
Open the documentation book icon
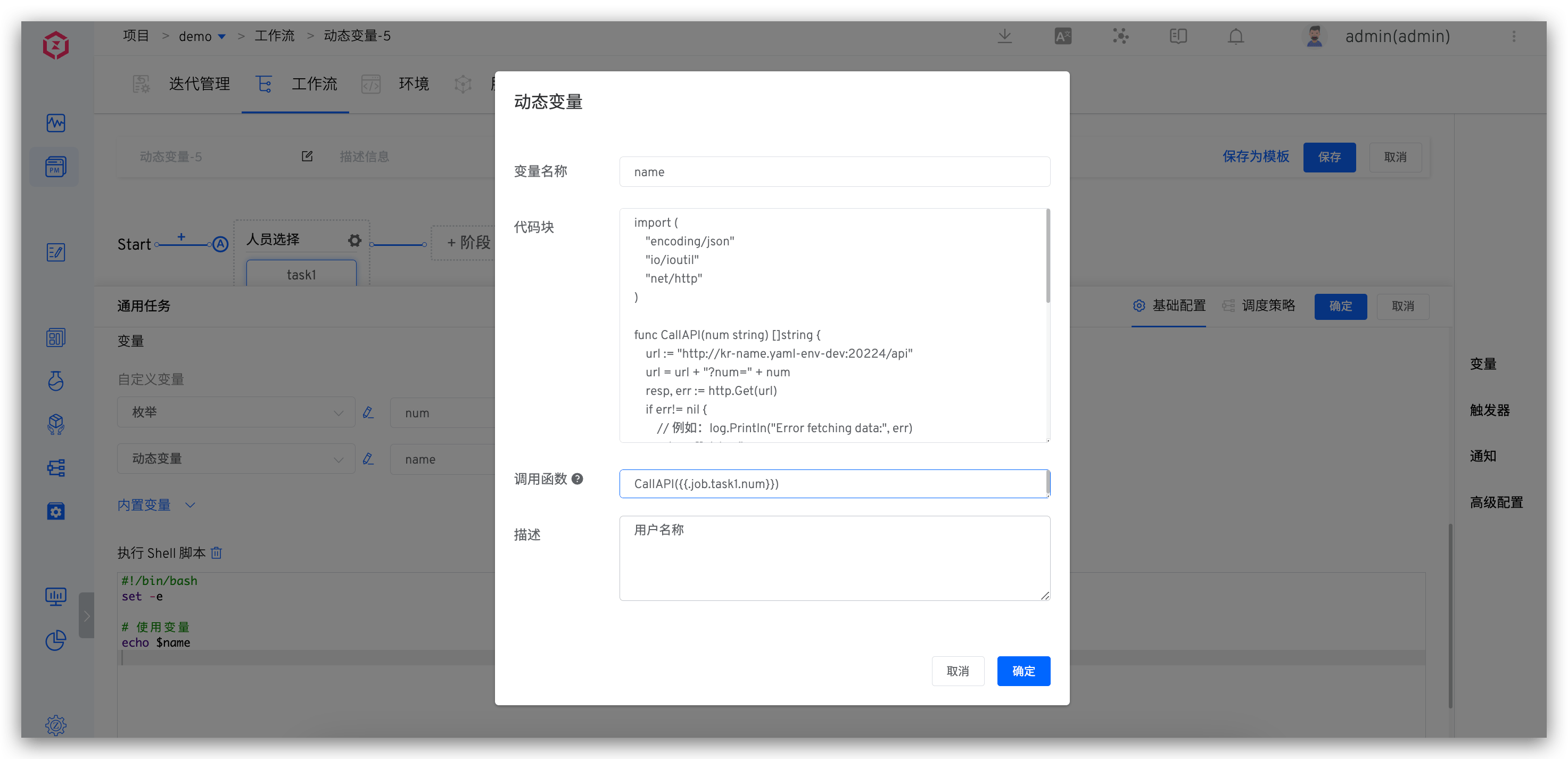pyautogui.click(x=1178, y=37)
